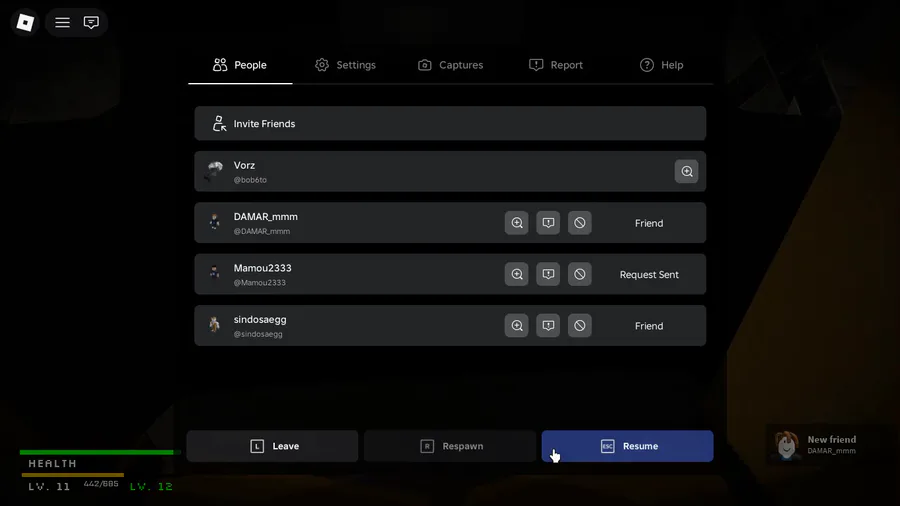Screen dimensions: 900x506
Task: Click the Respawn button
Action: (450, 446)
